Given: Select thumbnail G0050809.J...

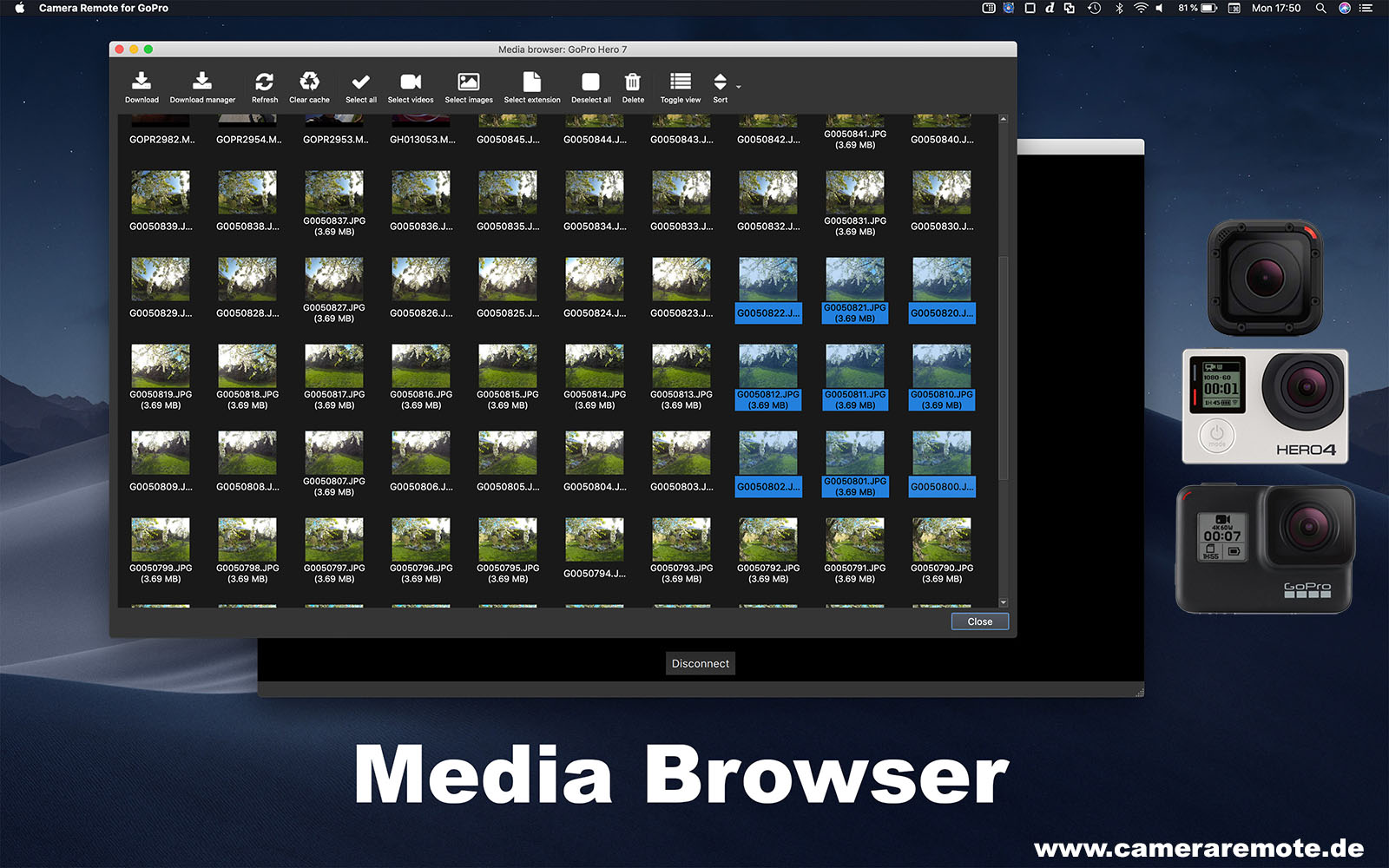Looking at the screenshot, I should [161, 453].
